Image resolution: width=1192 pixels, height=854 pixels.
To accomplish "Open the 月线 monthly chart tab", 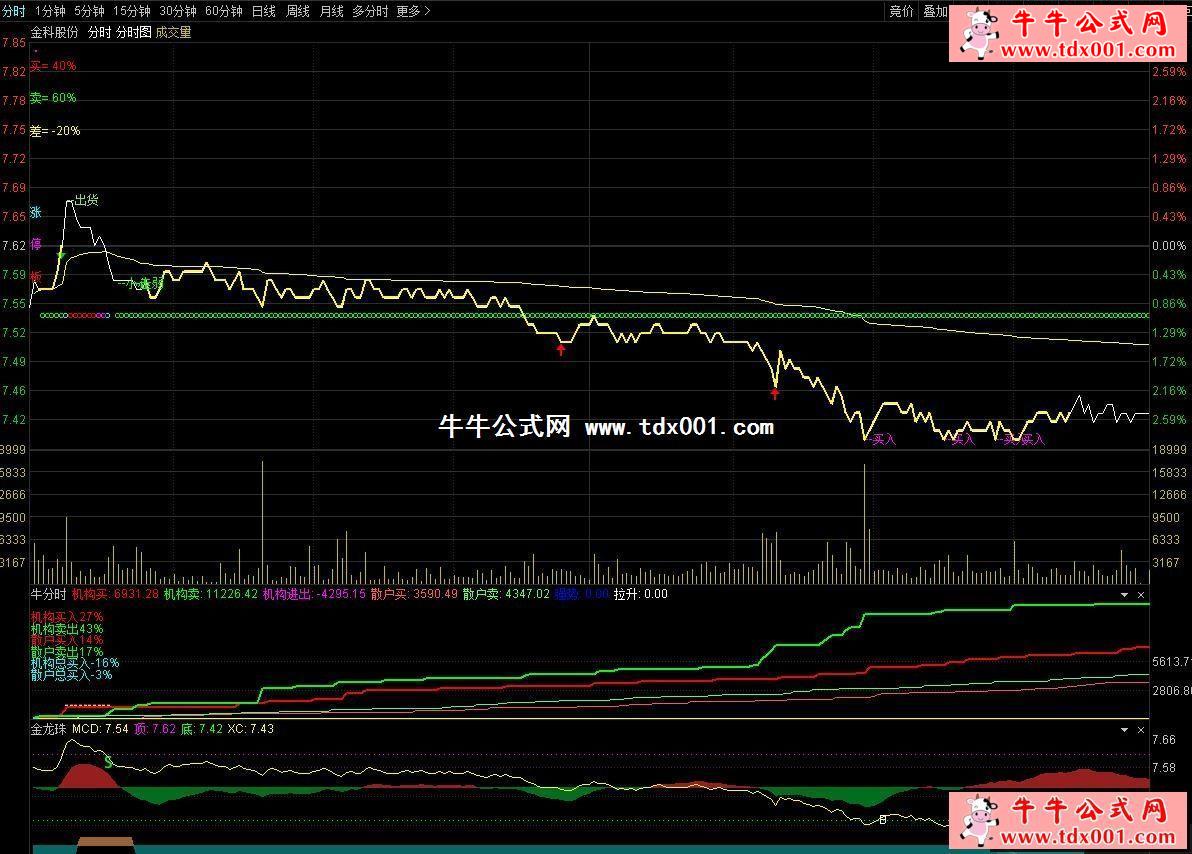I will 331,11.
